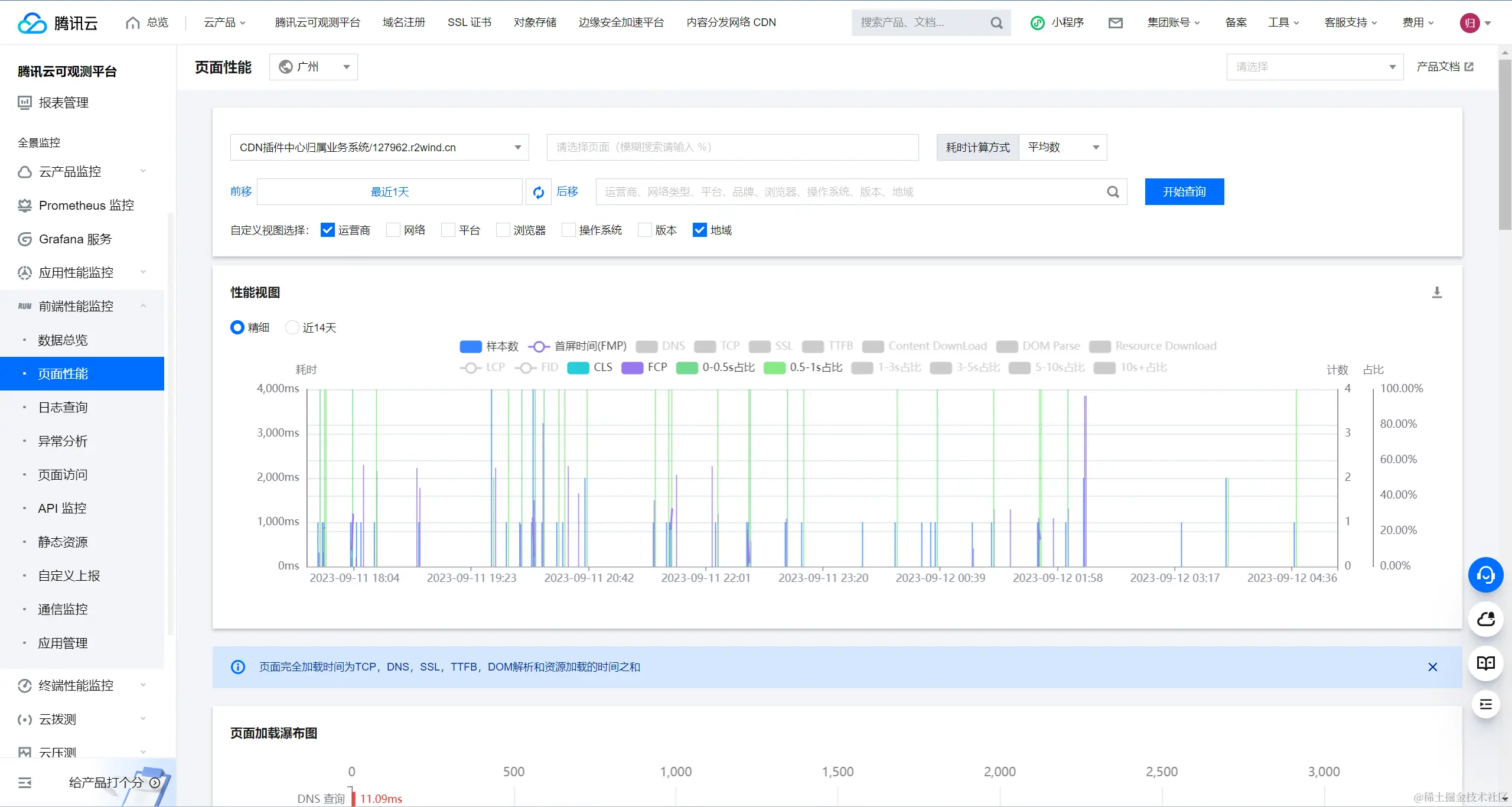1512x807 pixels.
Task: Toggle the FCP legend color swatch
Action: click(x=632, y=367)
